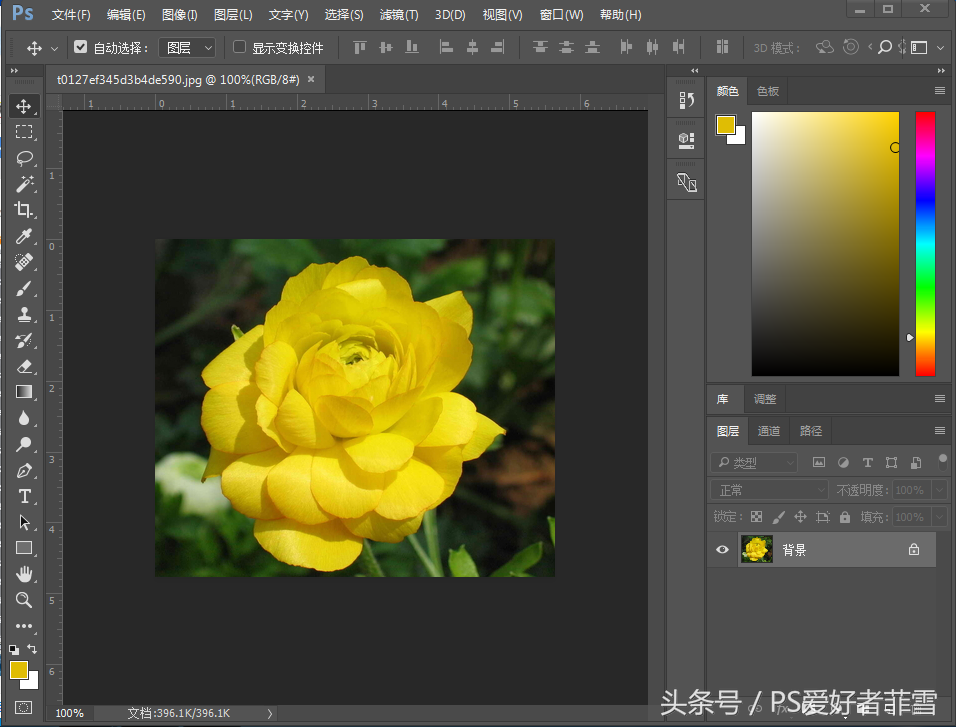Select the Clone Stamp tool
This screenshot has width=956, height=727.
[x=24, y=314]
